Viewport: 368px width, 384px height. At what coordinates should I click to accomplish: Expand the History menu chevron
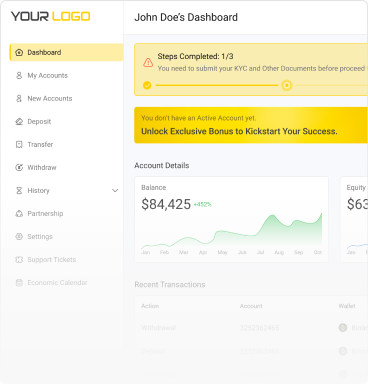coord(115,191)
